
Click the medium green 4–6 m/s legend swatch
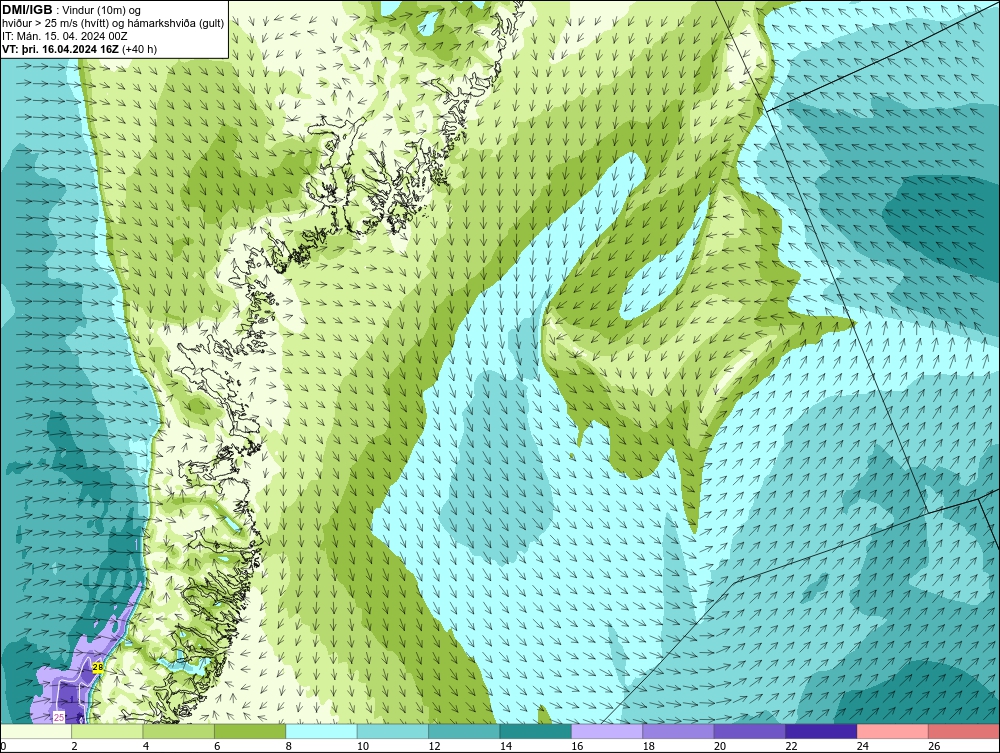(x=179, y=731)
